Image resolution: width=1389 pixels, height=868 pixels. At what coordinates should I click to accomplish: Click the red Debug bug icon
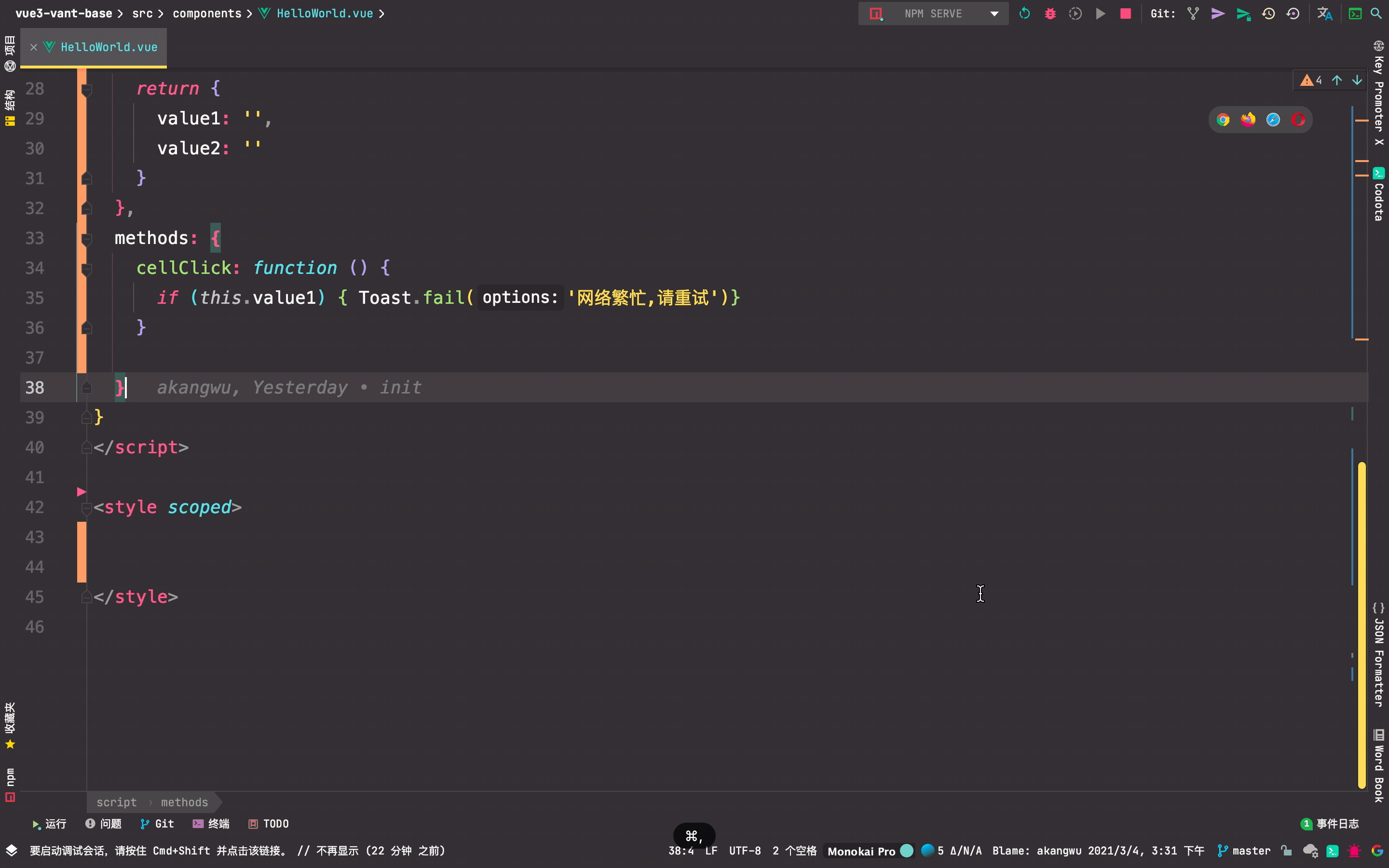[1050, 14]
